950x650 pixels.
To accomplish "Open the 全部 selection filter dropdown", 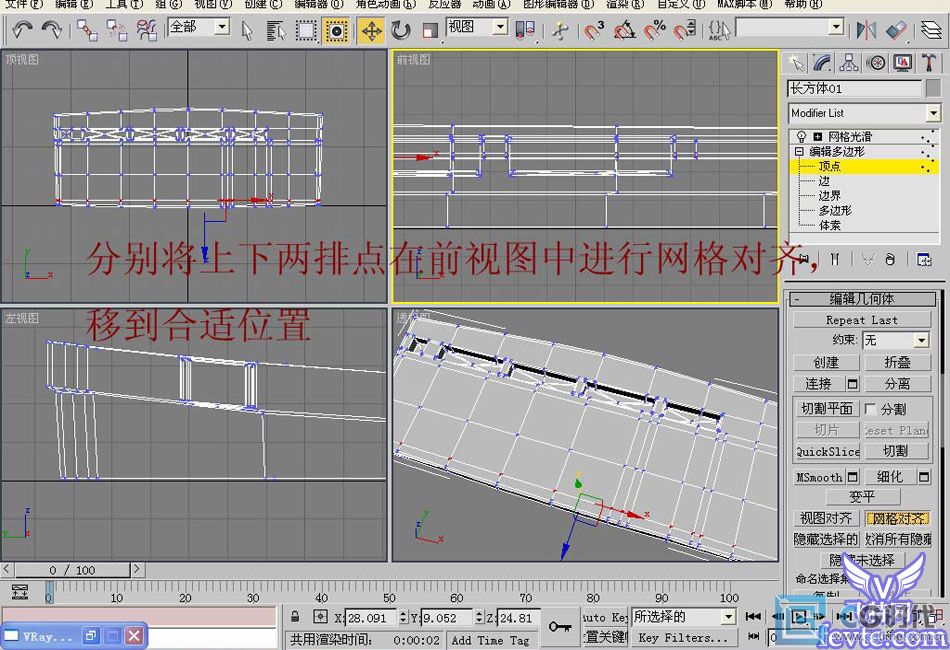I will coord(199,27).
